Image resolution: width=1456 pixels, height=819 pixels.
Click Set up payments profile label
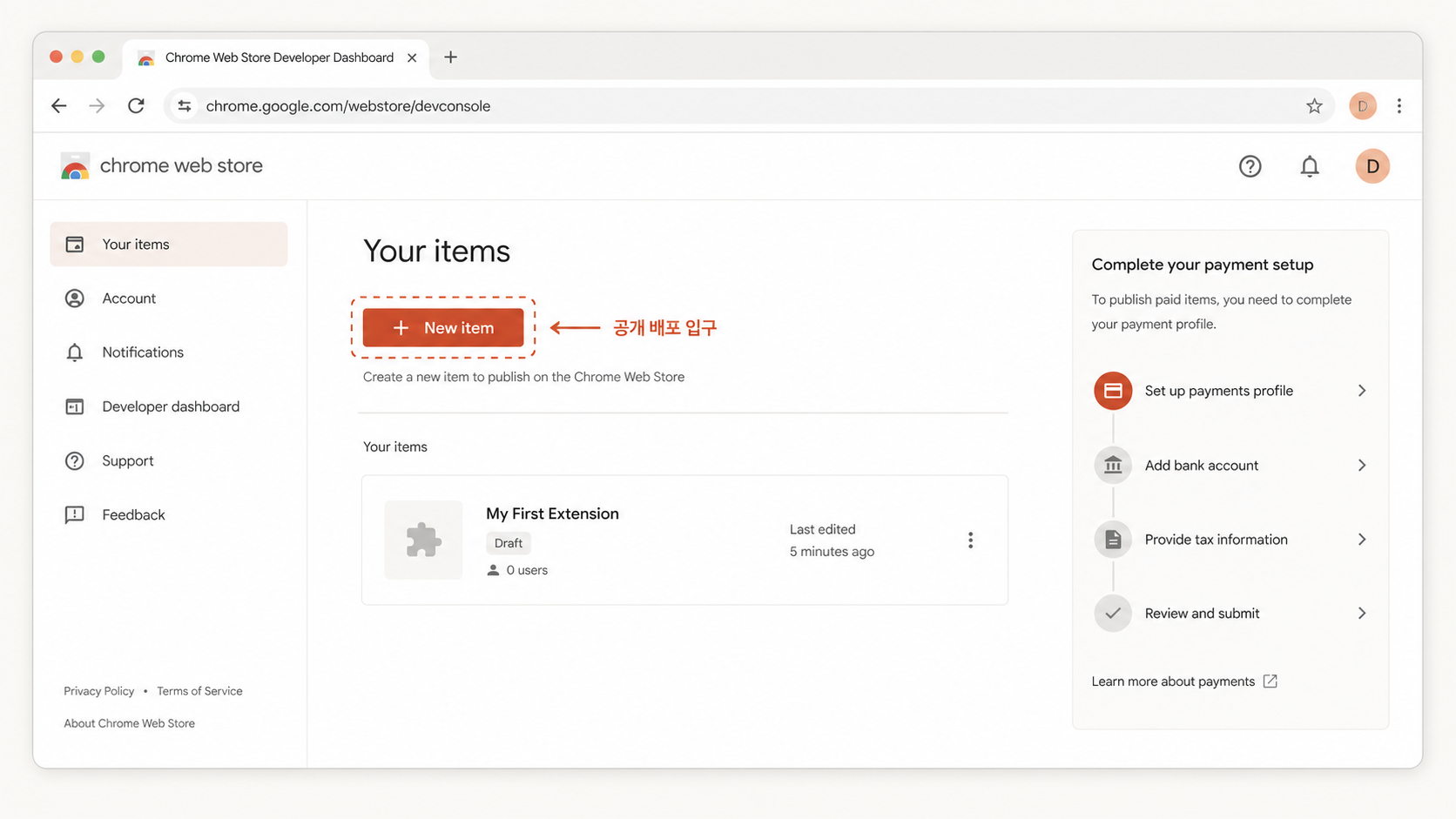point(1218,391)
